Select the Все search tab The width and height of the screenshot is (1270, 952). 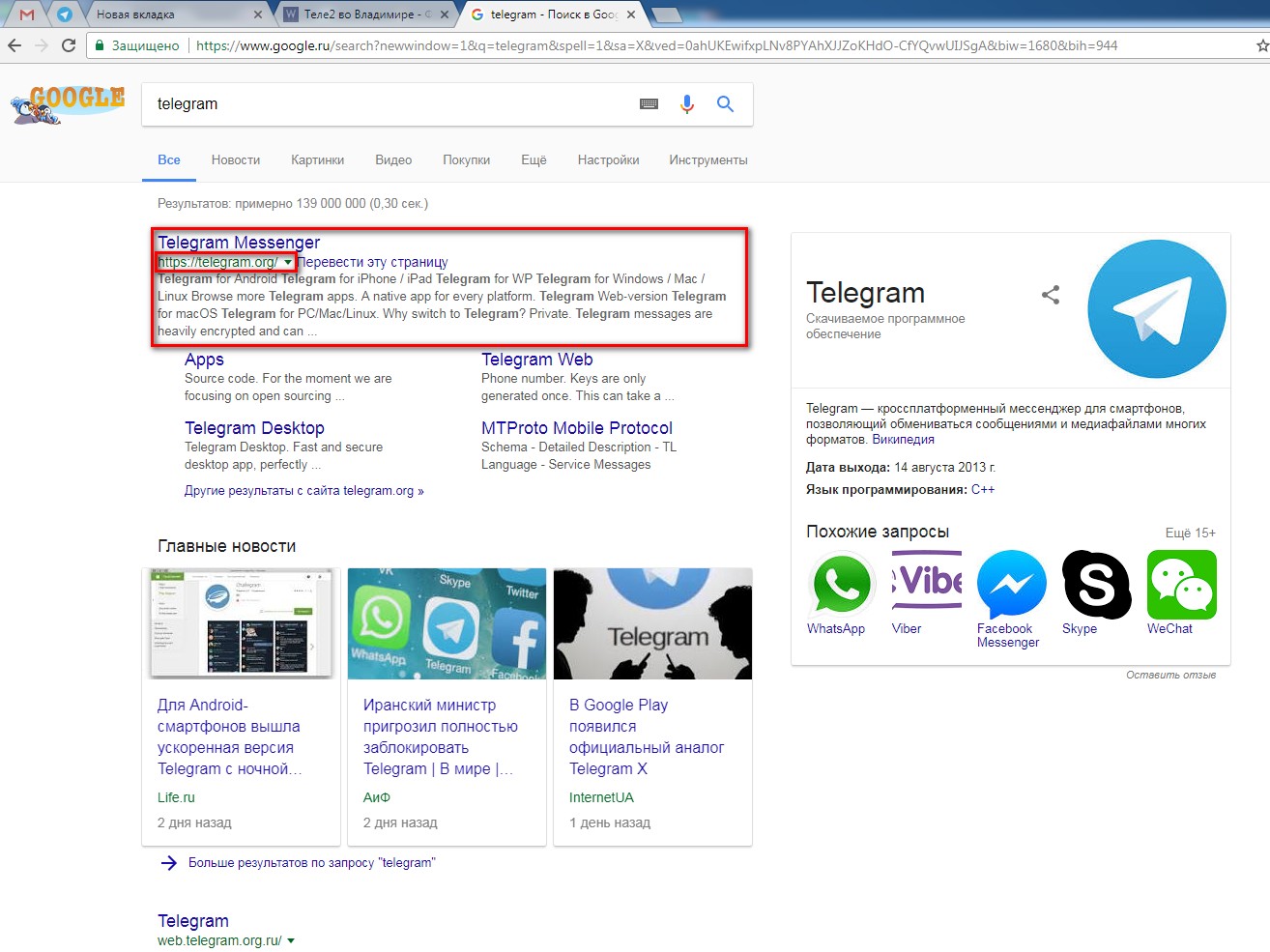coord(169,160)
